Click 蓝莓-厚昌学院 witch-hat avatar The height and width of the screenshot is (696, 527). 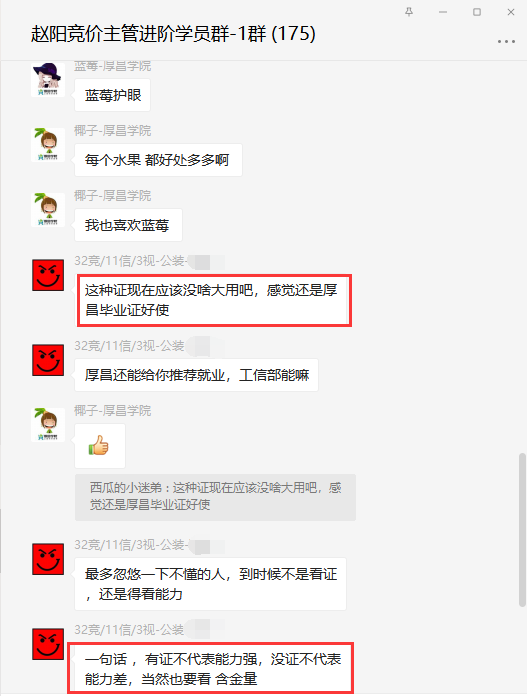pyautogui.click(x=48, y=80)
